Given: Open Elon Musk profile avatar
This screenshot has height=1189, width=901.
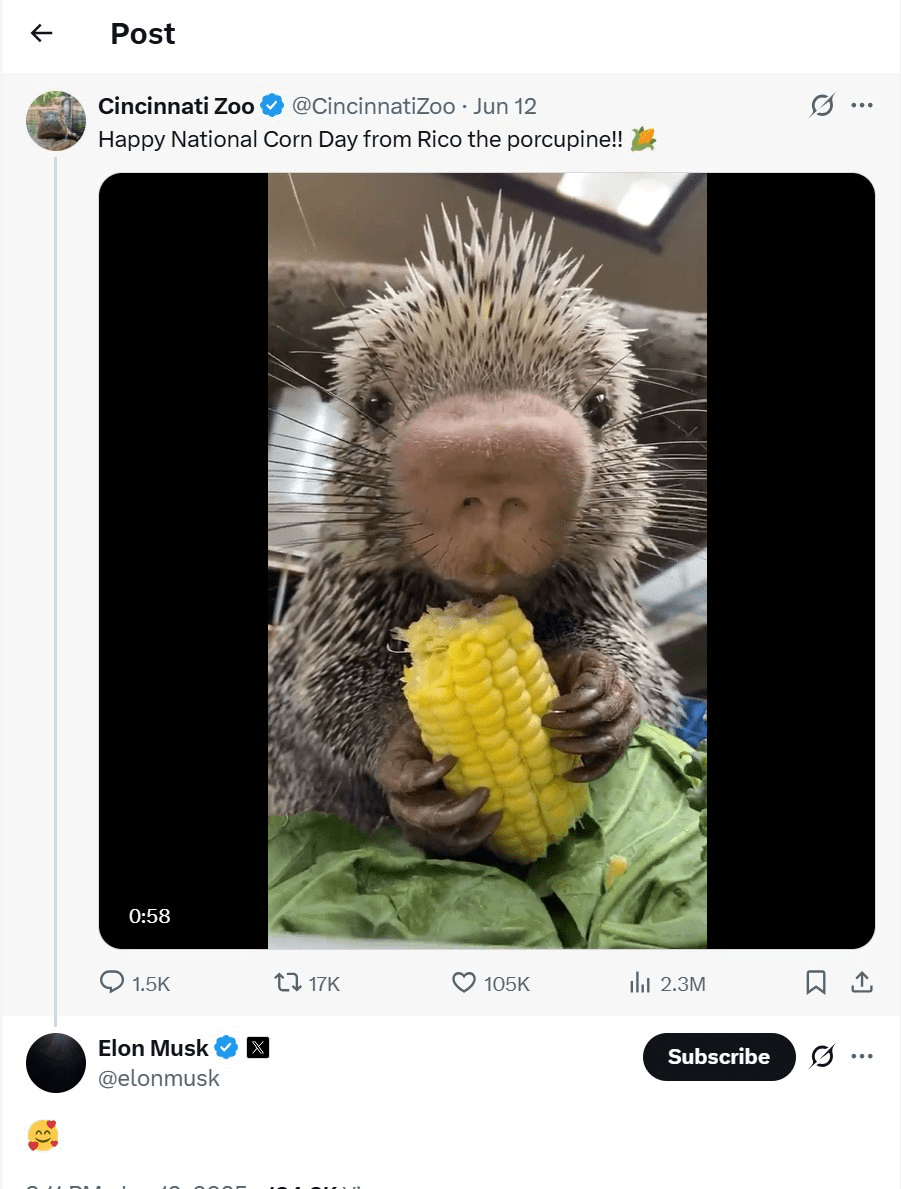Looking at the screenshot, I should click(55, 1062).
